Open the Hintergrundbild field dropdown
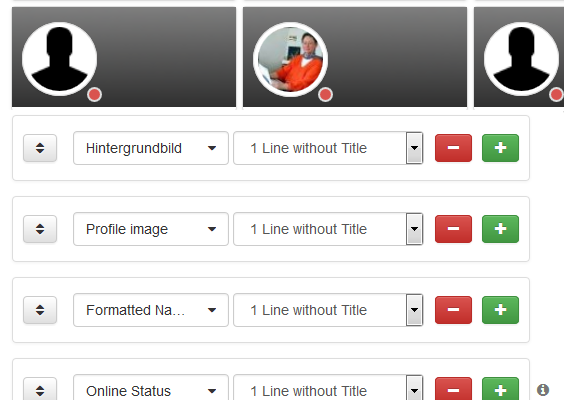 pyautogui.click(x=151, y=148)
